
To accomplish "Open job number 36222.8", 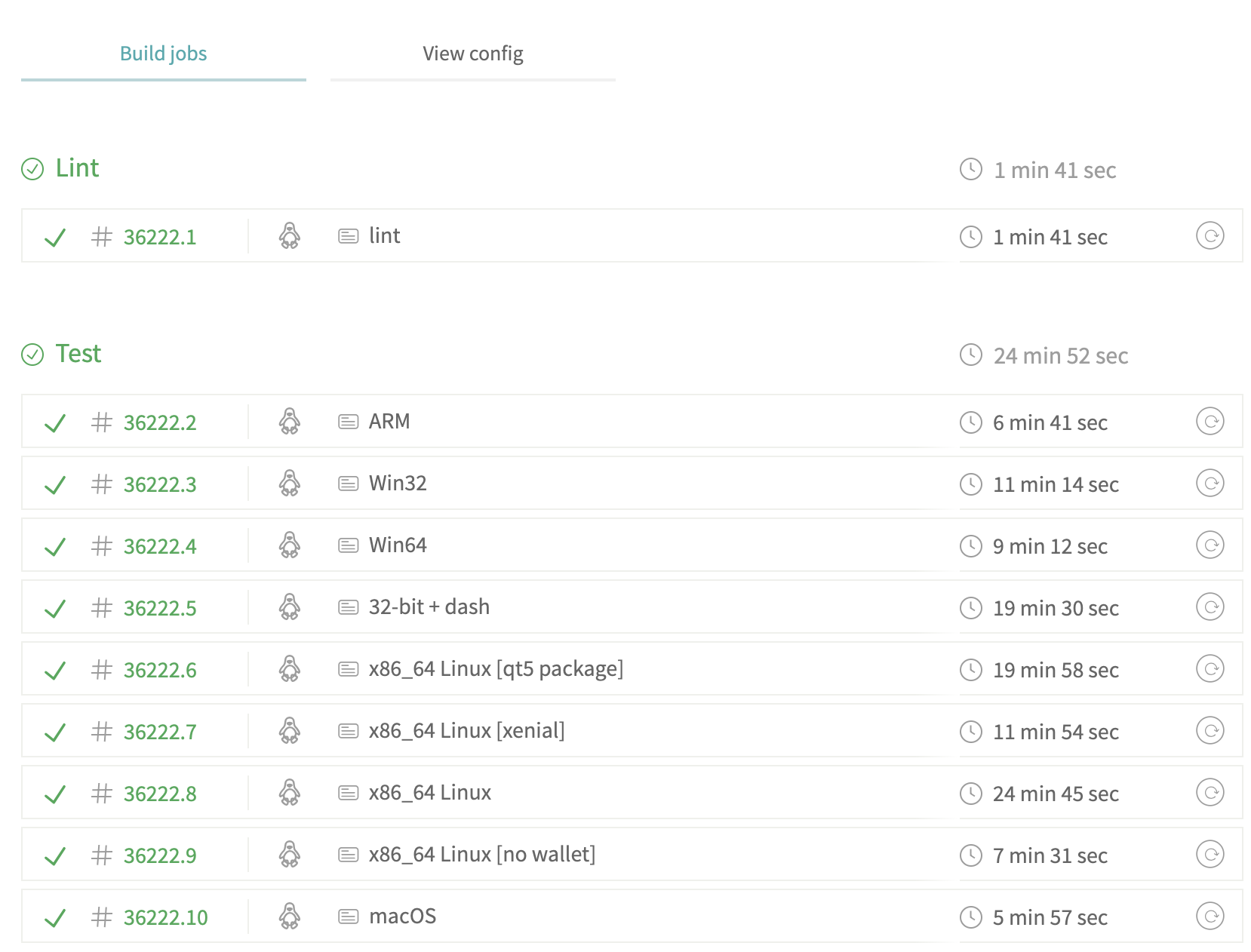I will [x=159, y=794].
